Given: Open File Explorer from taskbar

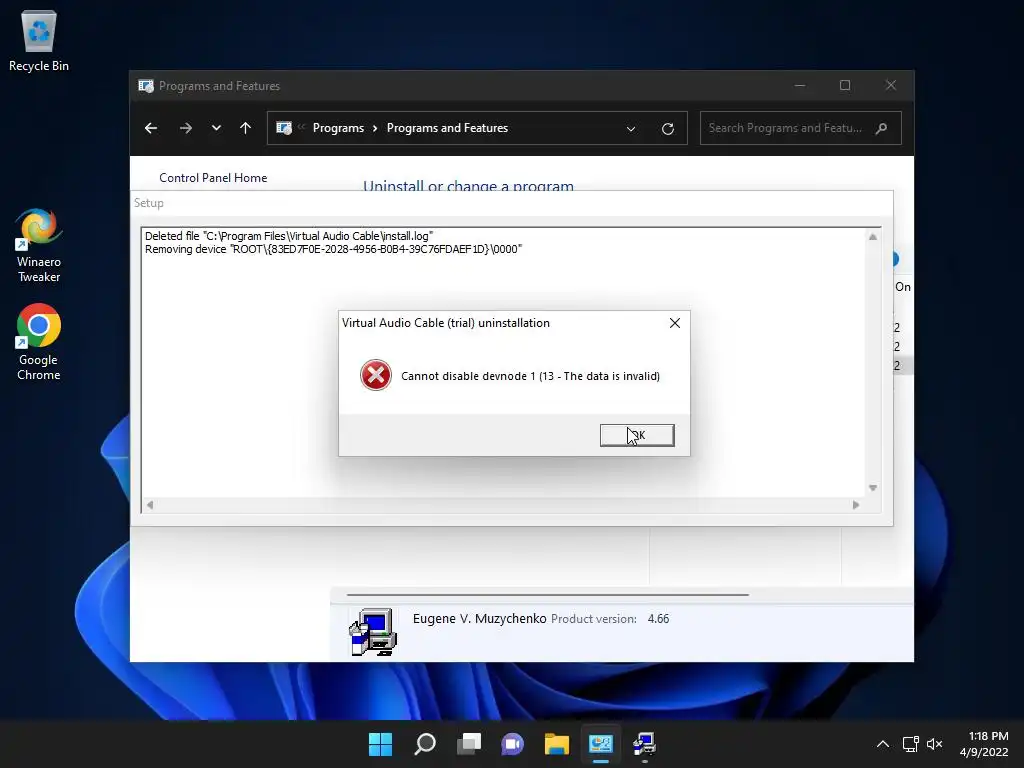Looking at the screenshot, I should pyautogui.click(x=556, y=744).
